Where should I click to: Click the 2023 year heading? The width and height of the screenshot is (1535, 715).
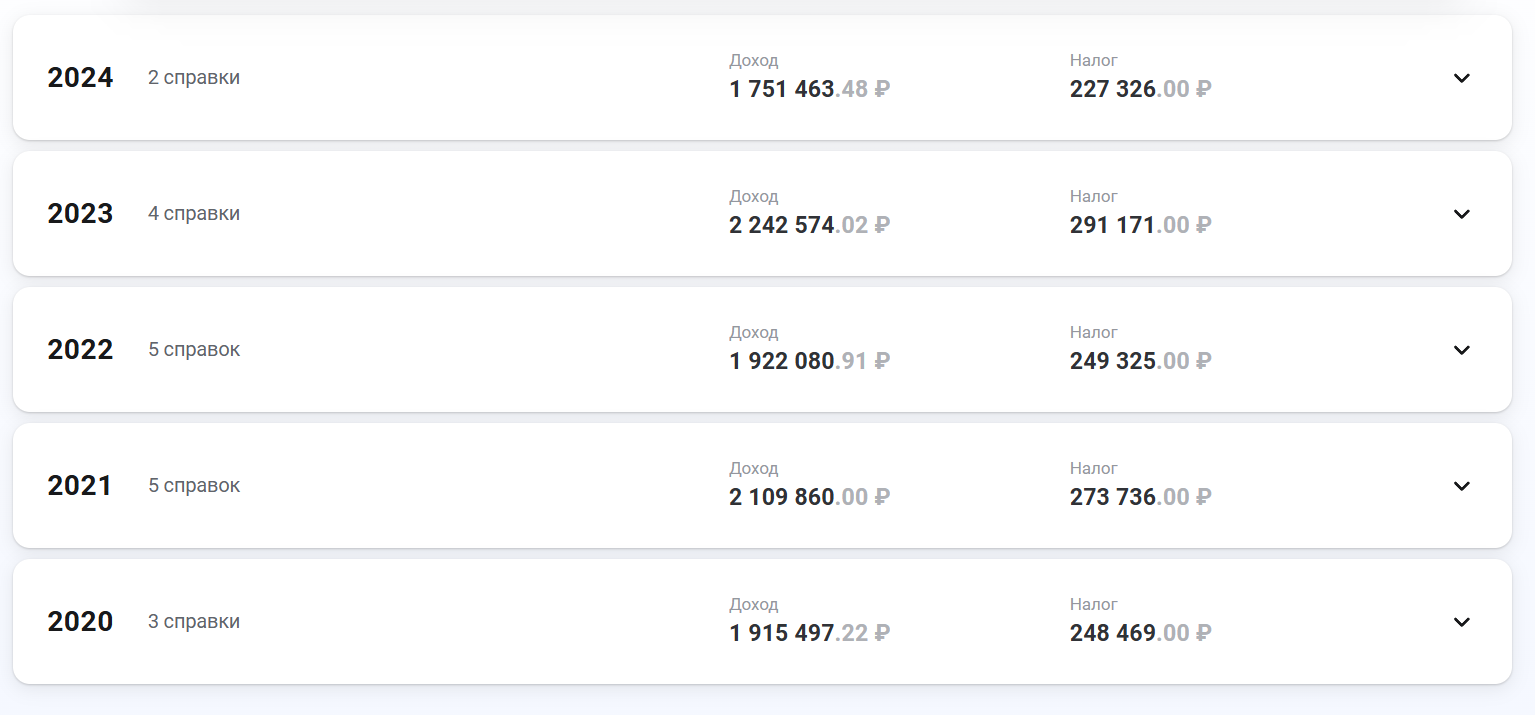(x=80, y=214)
